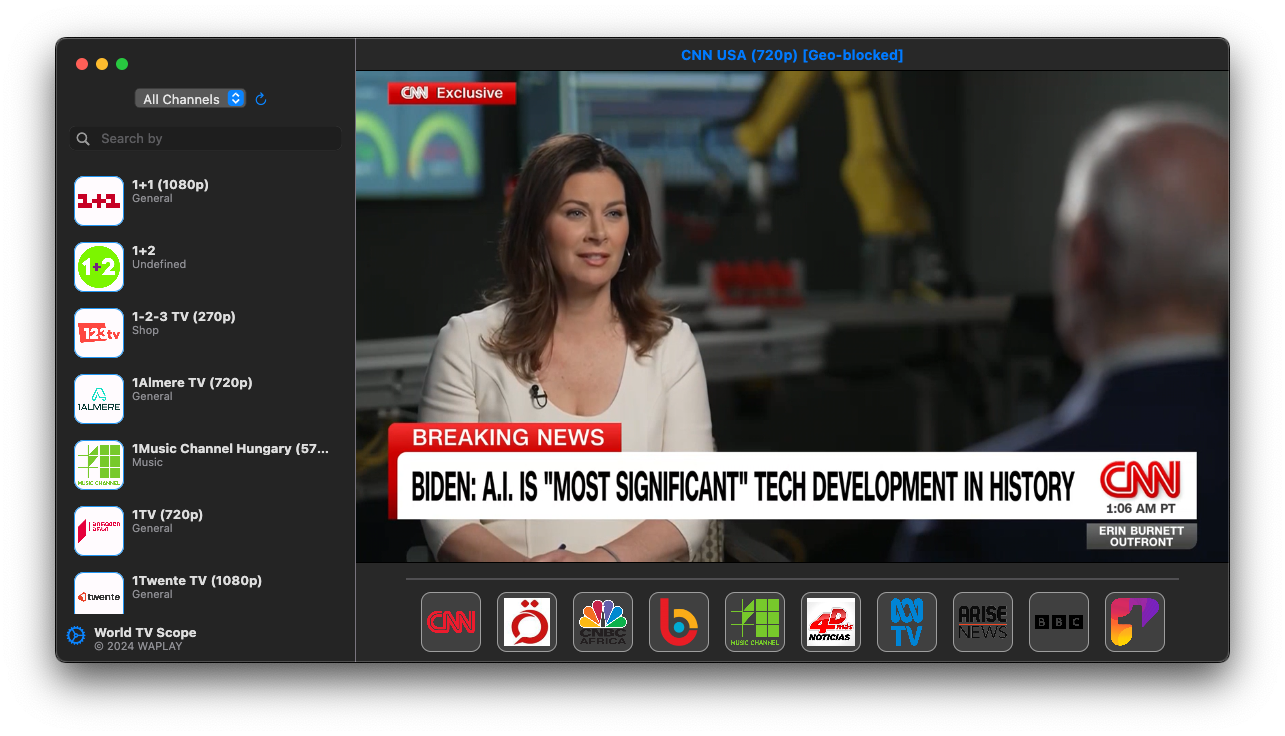Open the CNBC Africa channel icon

point(603,622)
